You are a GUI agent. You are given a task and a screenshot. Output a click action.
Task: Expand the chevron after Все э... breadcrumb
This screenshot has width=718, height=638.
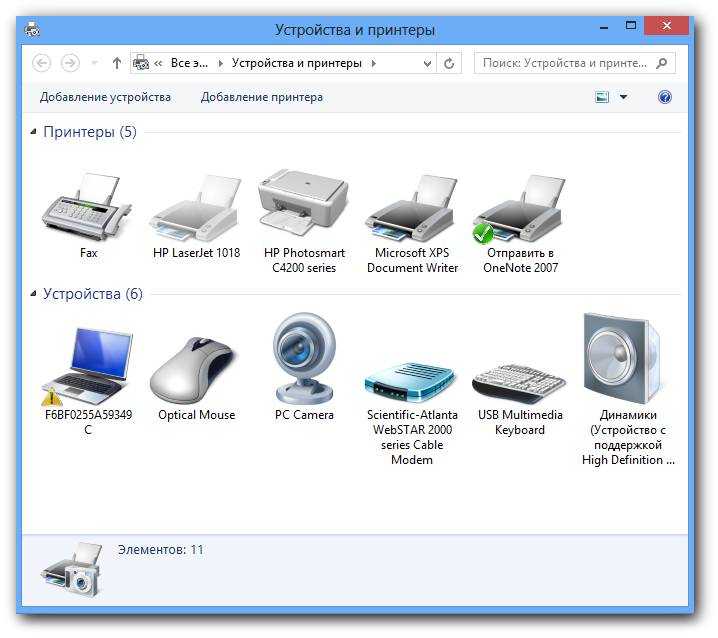220,63
